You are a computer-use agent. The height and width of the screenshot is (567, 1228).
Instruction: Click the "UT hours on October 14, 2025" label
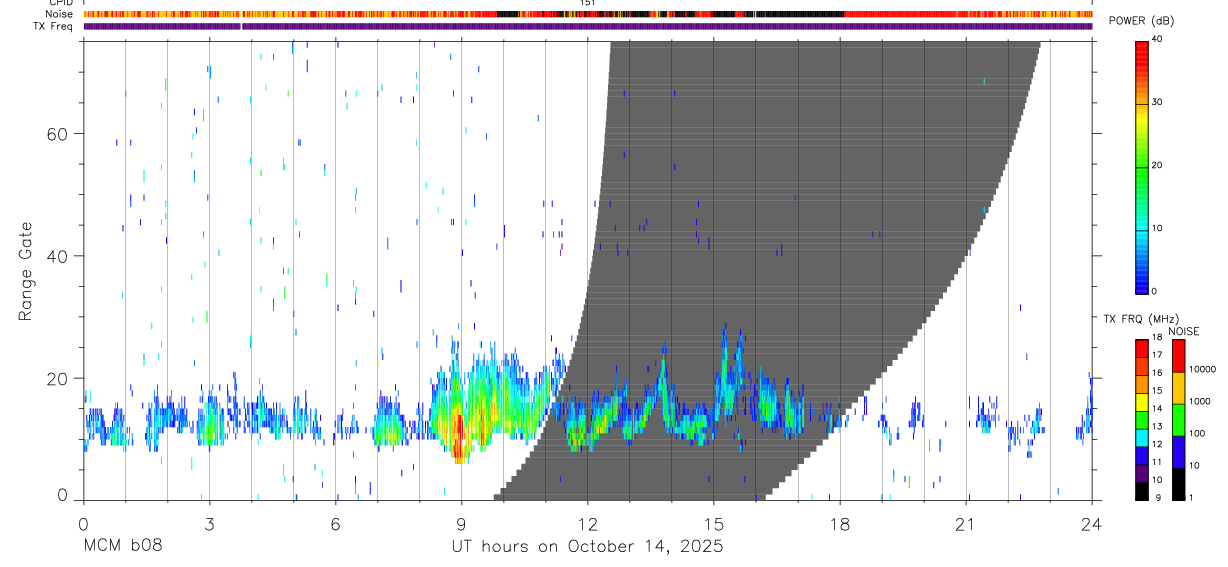[588, 547]
